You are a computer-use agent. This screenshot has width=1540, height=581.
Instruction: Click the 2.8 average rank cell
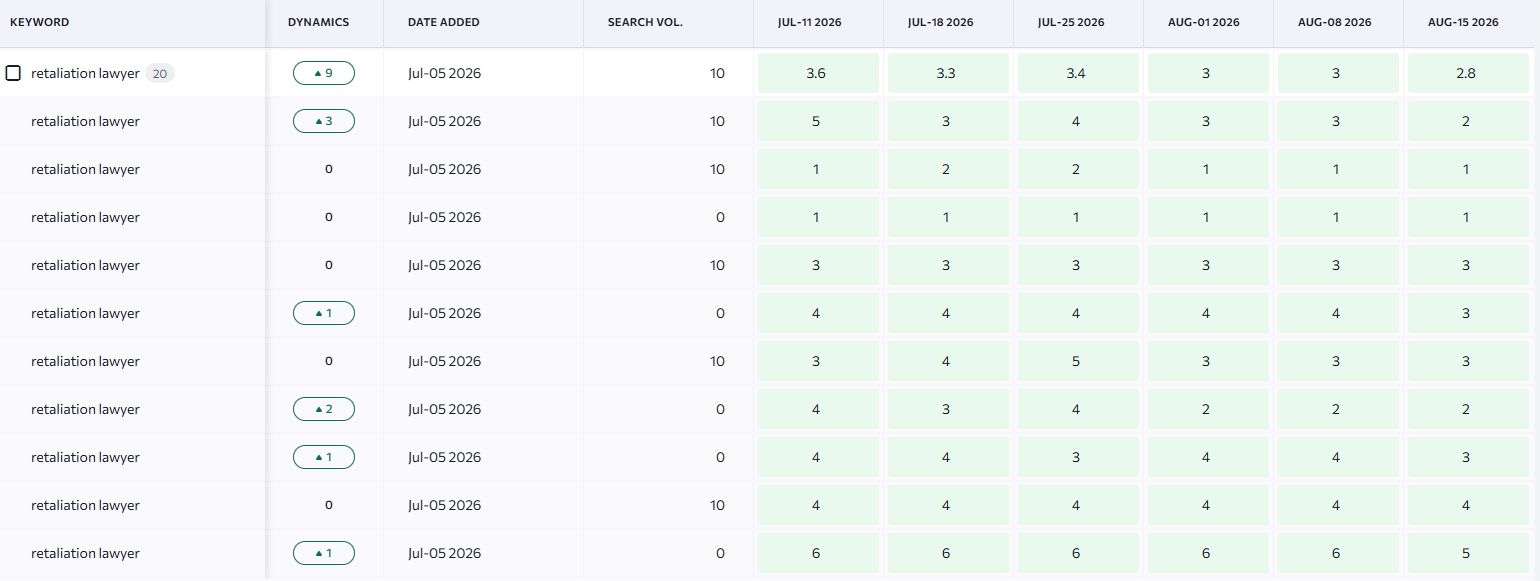tap(1468, 73)
